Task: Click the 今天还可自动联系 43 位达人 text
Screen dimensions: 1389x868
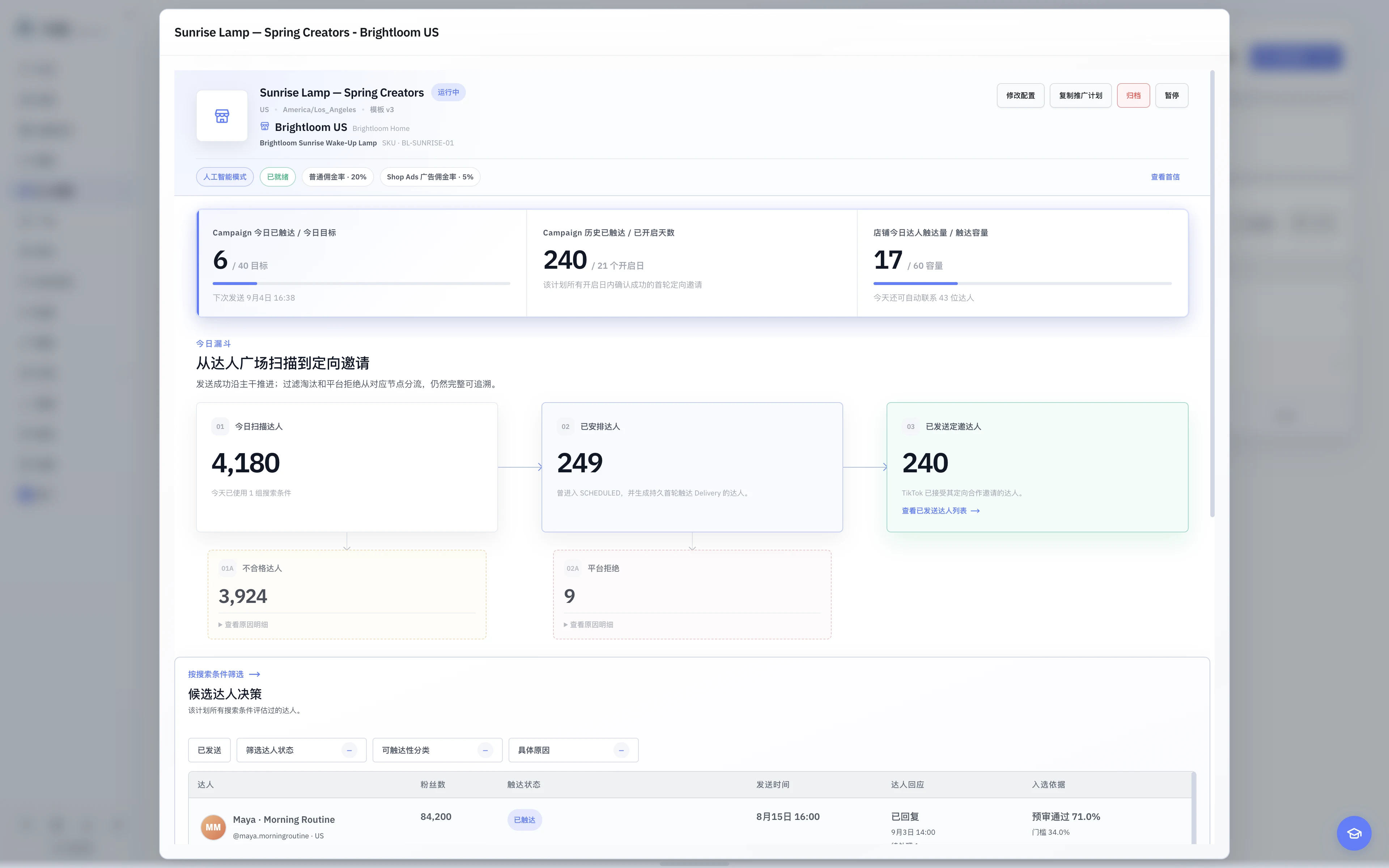Action: point(923,297)
